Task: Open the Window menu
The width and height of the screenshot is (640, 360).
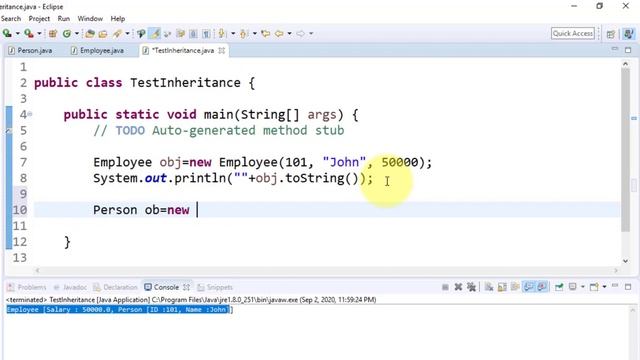Action: pos(90,19)
